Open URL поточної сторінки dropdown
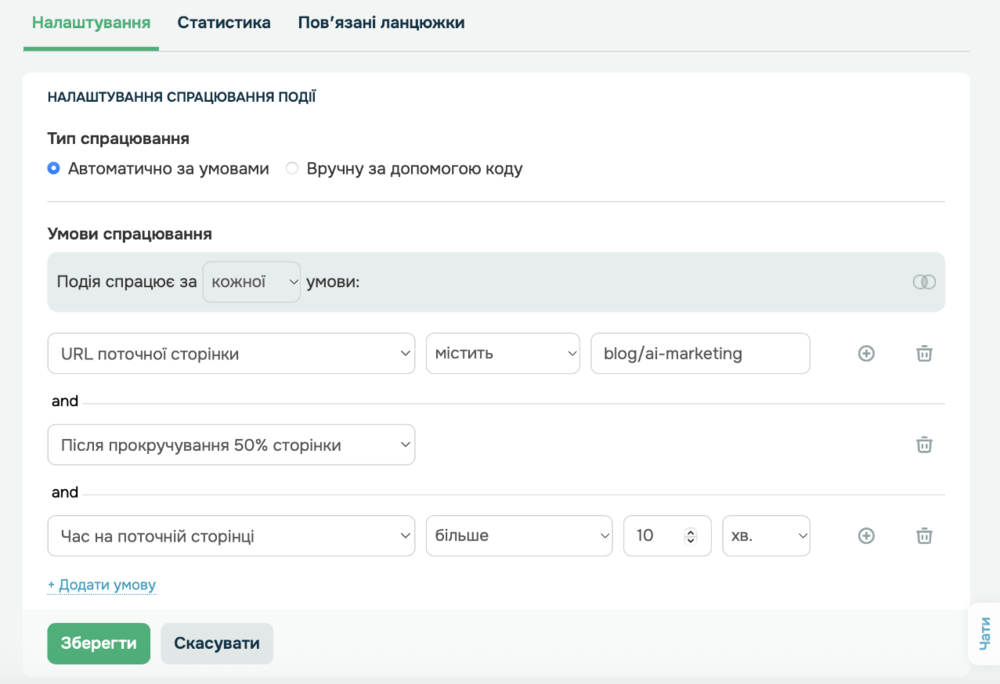Screen dimensions: 1000x684 coord(231,354)
